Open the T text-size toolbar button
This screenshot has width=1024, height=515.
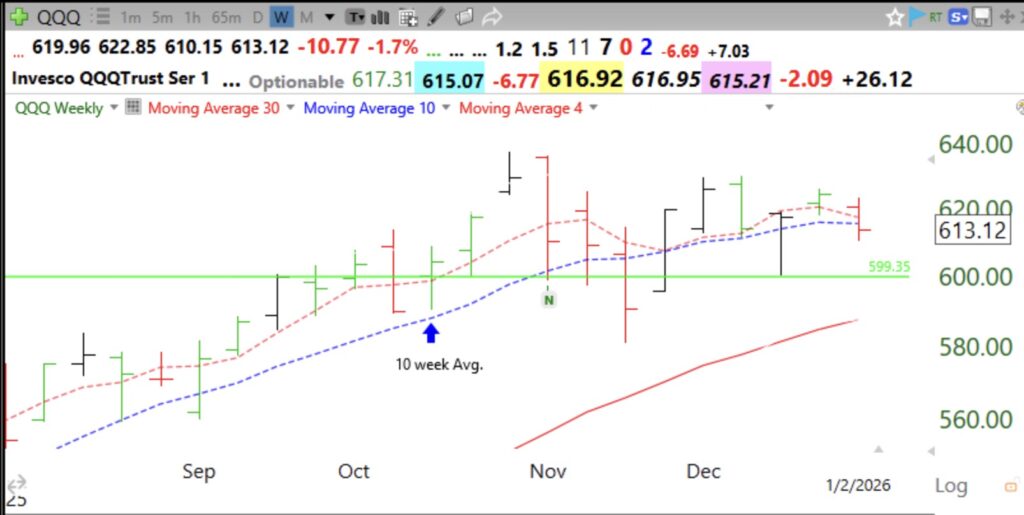355,17
